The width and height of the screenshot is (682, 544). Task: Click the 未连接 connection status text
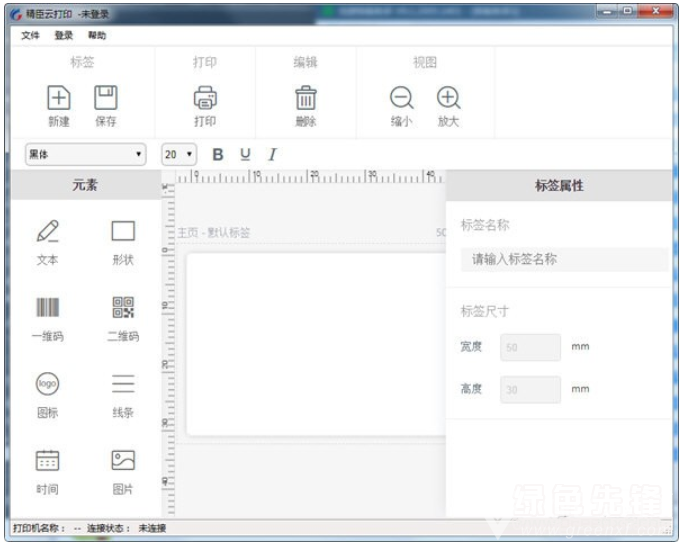(x=152, y=528)
